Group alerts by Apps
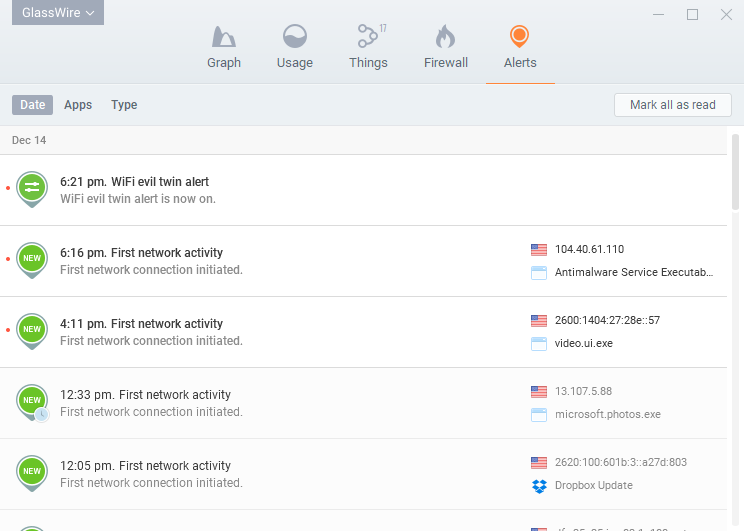 [78, 105]
